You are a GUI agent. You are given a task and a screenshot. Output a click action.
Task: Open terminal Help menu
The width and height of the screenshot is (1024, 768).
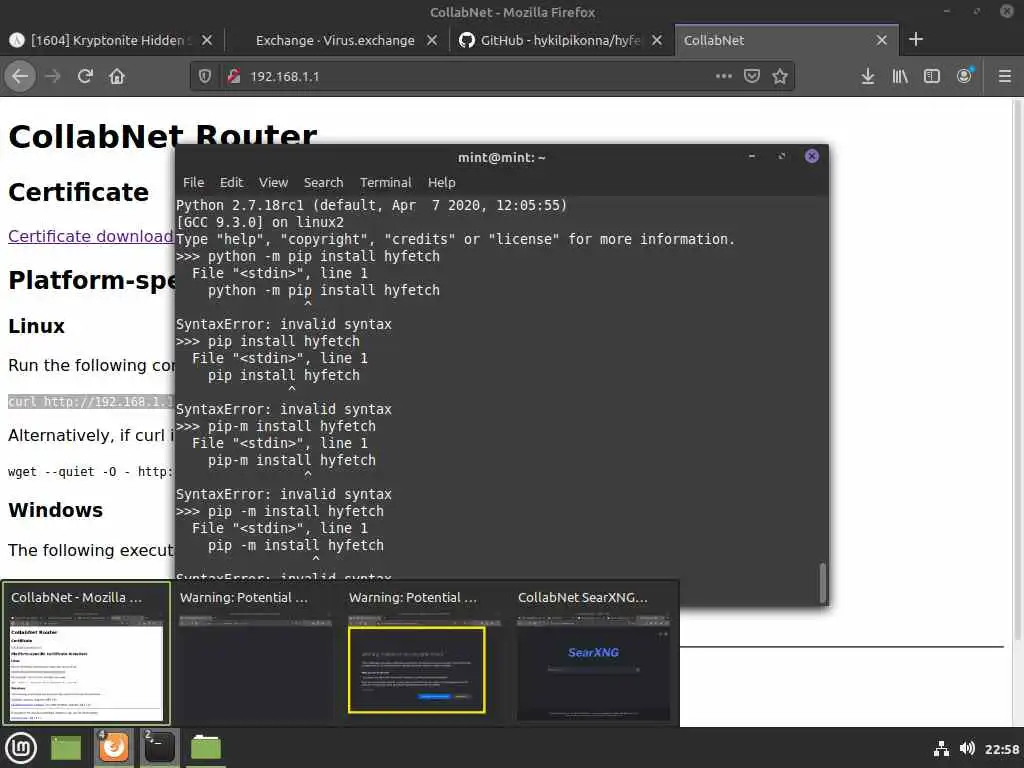tap(441, 183)
